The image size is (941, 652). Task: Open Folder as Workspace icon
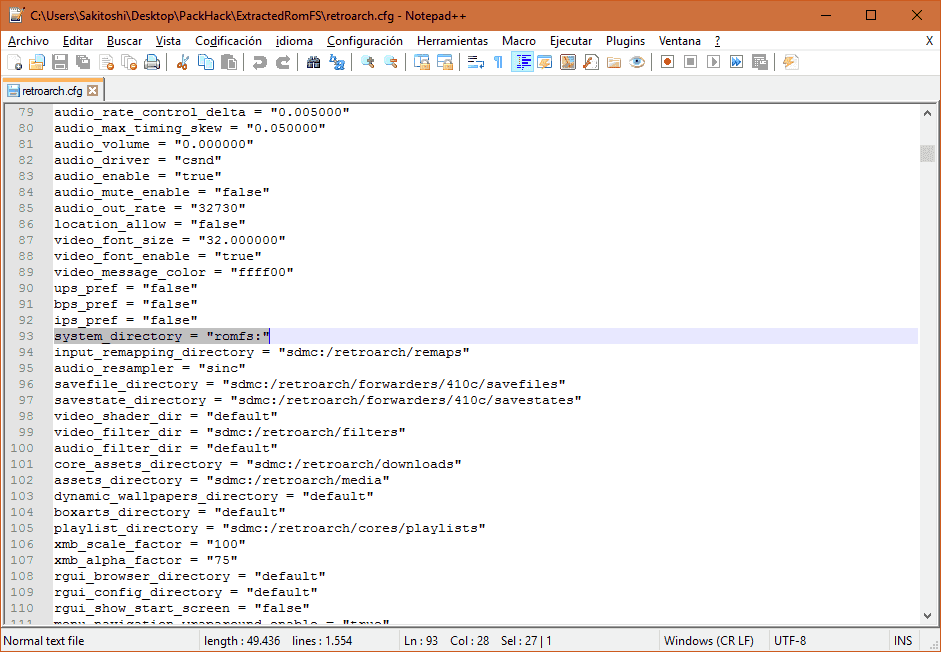pos(614,62)
